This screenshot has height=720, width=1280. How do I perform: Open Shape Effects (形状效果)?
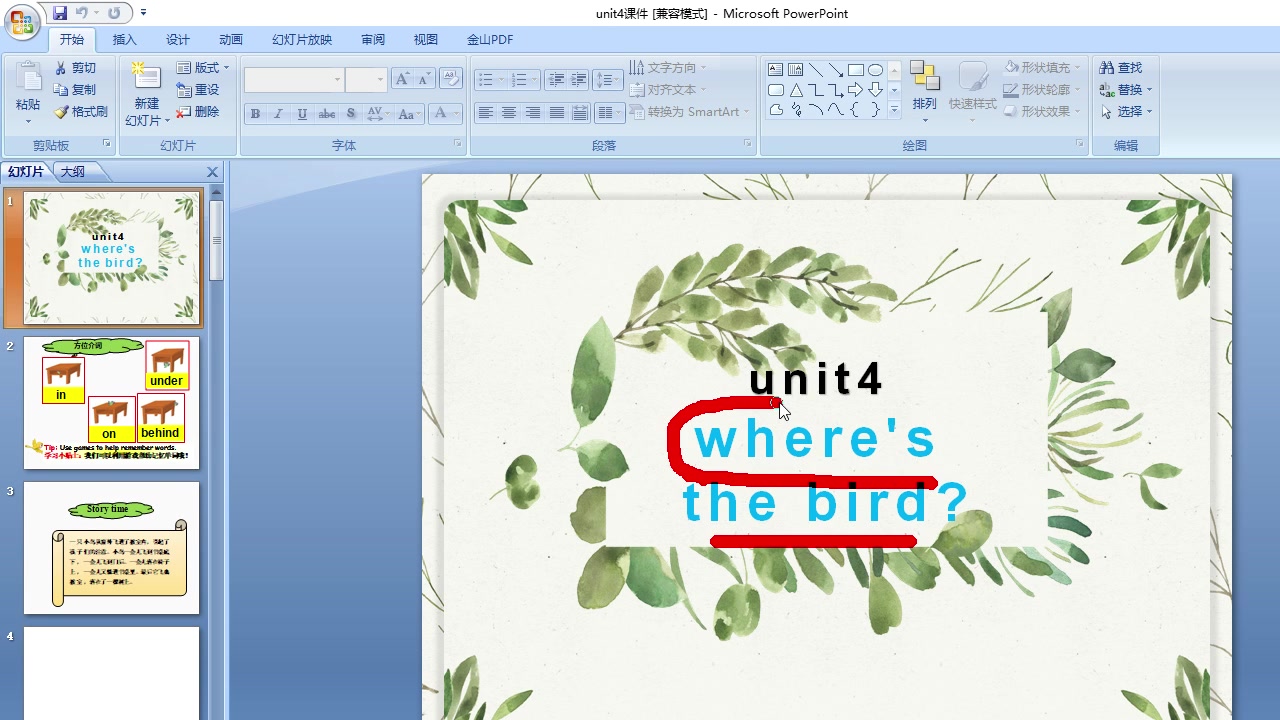pos(1040,112)
